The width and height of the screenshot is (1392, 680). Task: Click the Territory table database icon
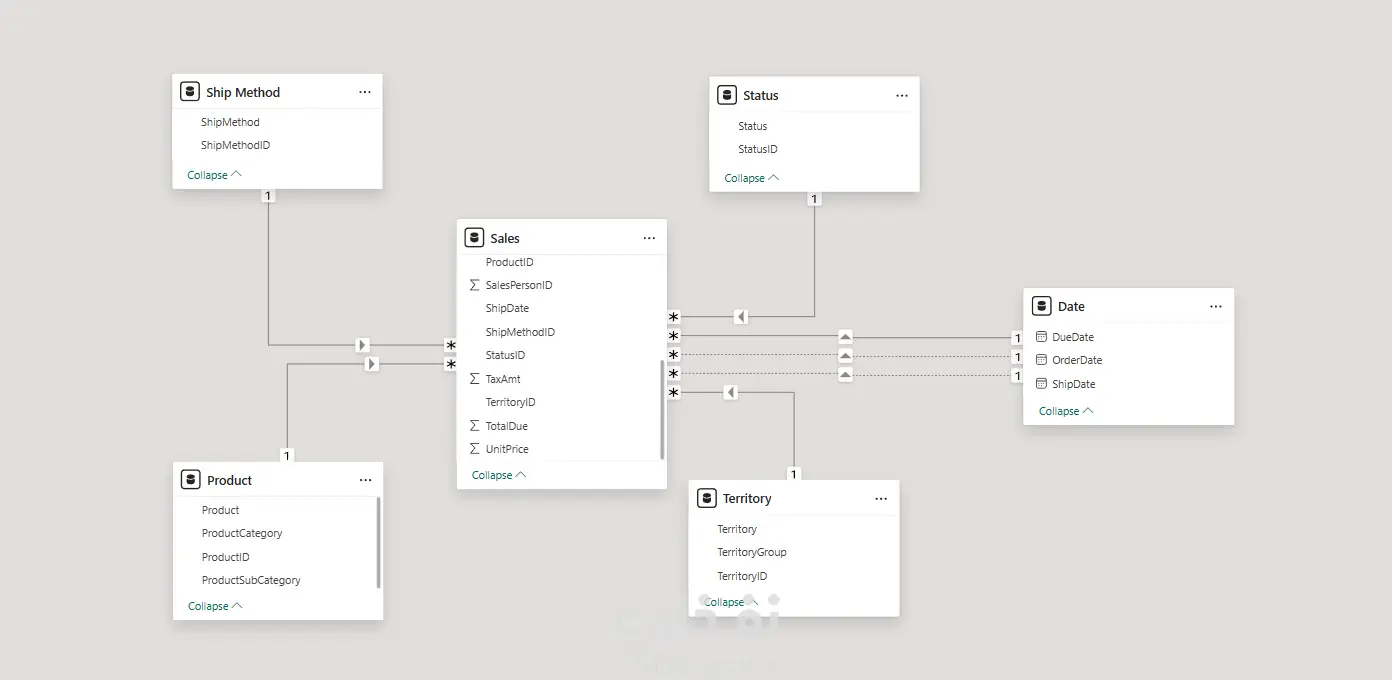pos(706,498)
